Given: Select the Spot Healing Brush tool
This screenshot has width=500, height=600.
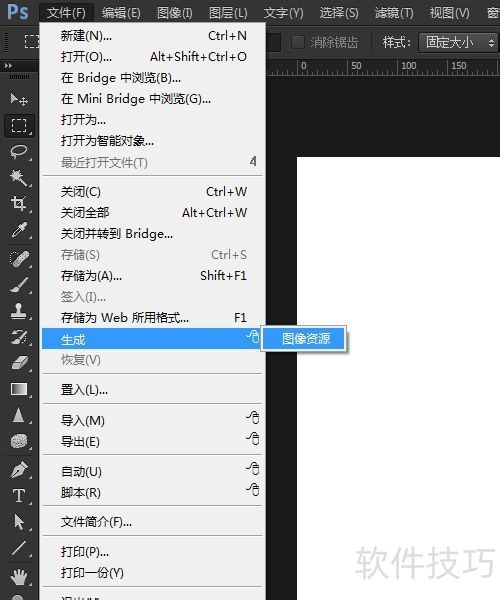Looking at the screenshot, I should pyautogui.click(x=19, y=259).
